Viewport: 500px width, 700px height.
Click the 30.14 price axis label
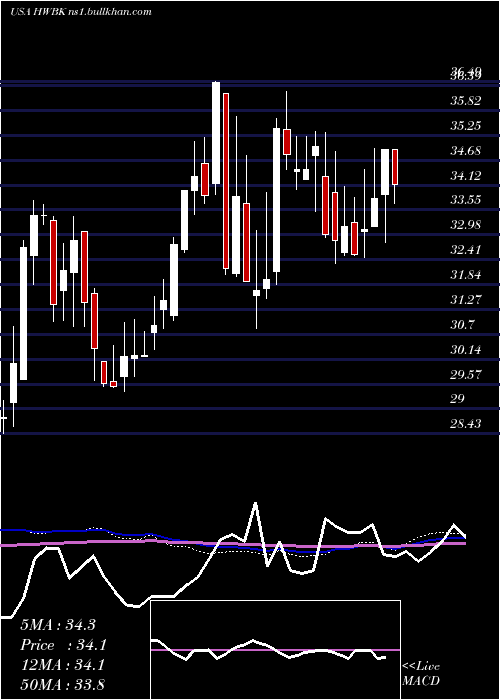point(466,350)
